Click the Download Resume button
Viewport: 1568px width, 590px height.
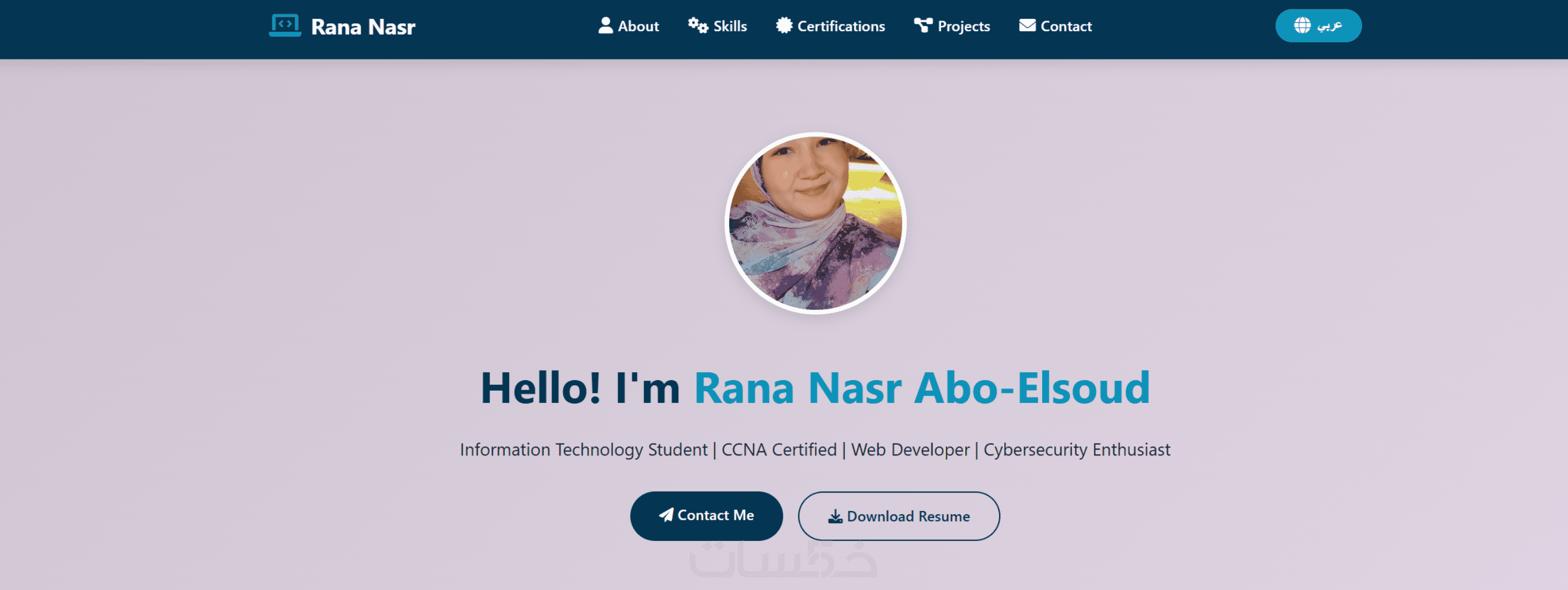point(898,517)
